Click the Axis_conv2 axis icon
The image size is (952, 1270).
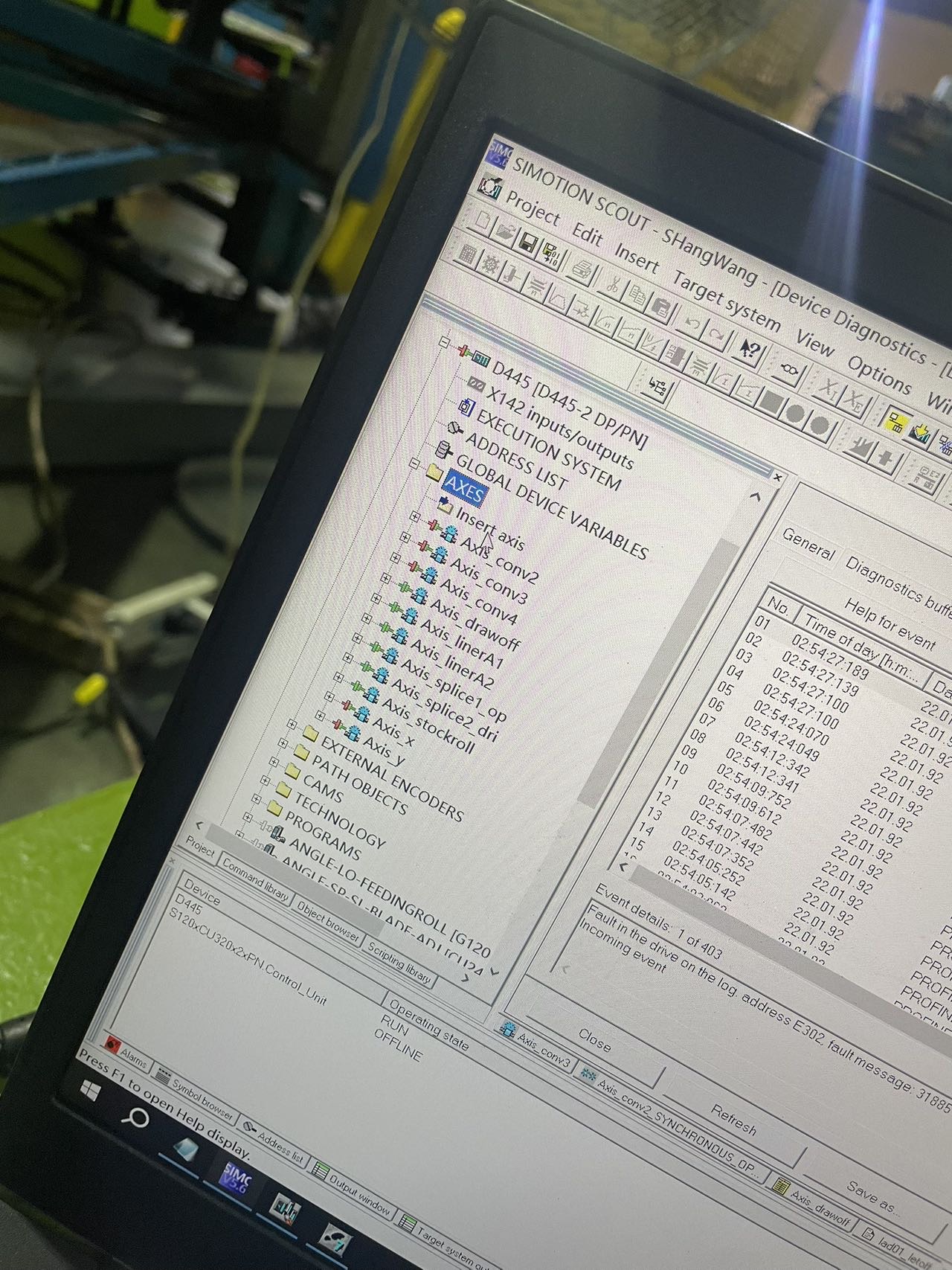(448, 534)
